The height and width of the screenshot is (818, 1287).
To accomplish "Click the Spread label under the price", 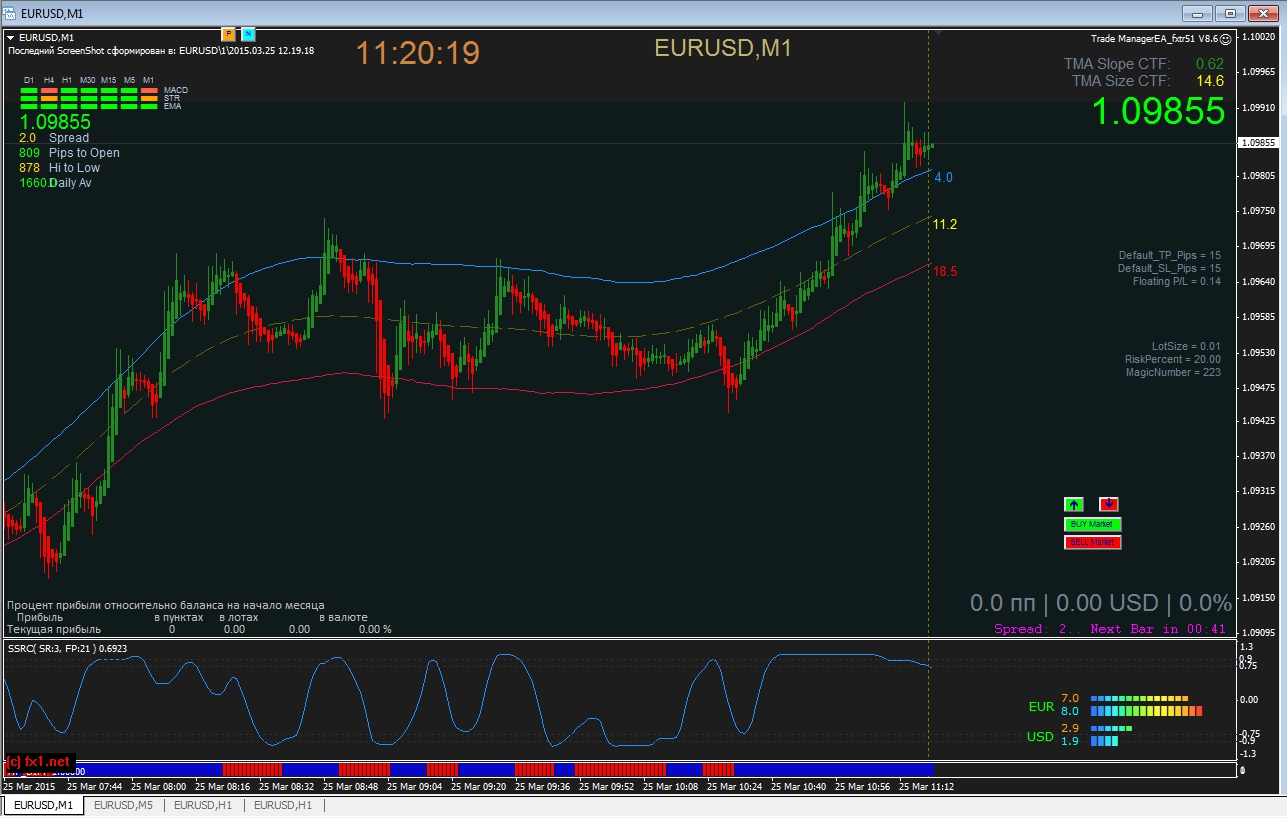I will tap(69, 138).
